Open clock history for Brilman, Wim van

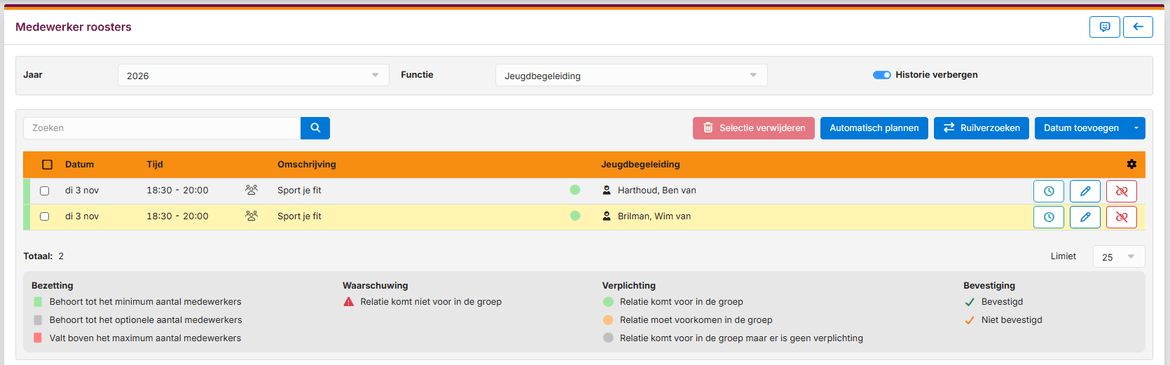(1048, 216)
